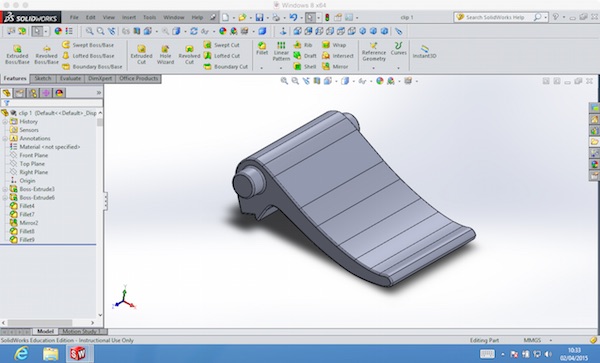Open the Tools menu
The width and height of the screenshot is (600, 363).
[149, 17]
